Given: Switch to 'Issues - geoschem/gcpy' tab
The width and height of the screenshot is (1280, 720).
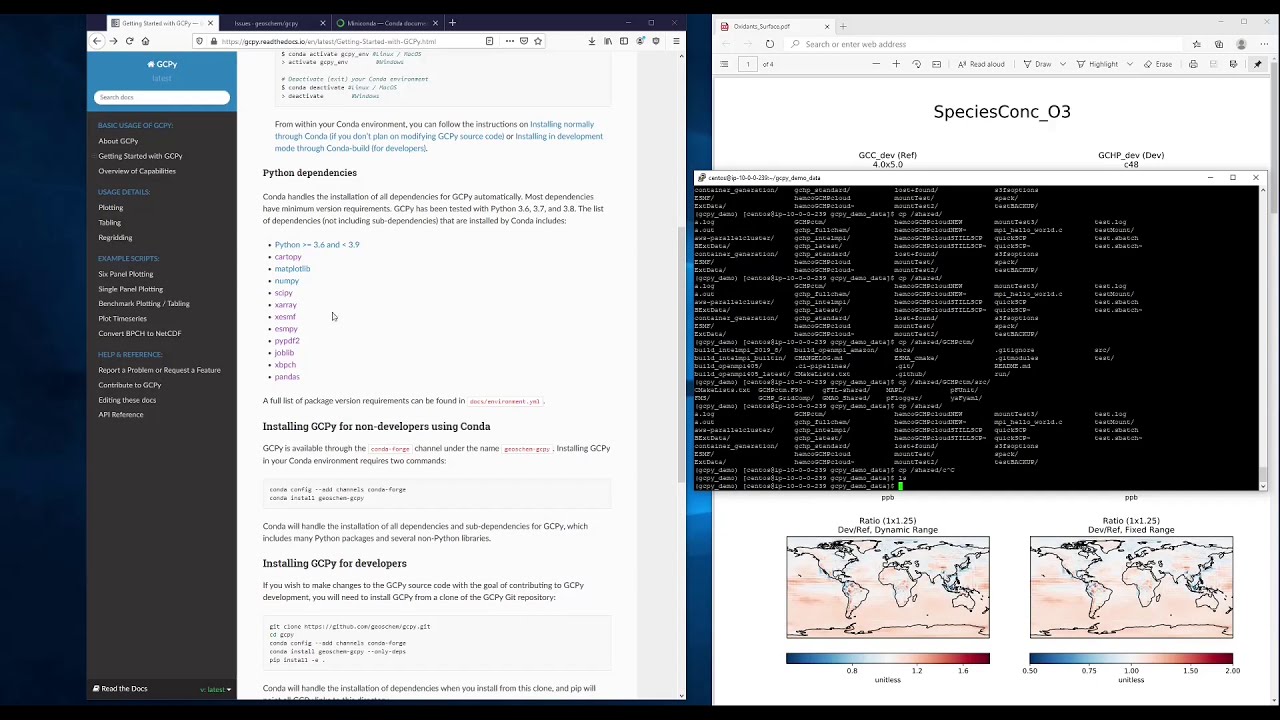Looking at the screenshot, I should tap(266, 22).
